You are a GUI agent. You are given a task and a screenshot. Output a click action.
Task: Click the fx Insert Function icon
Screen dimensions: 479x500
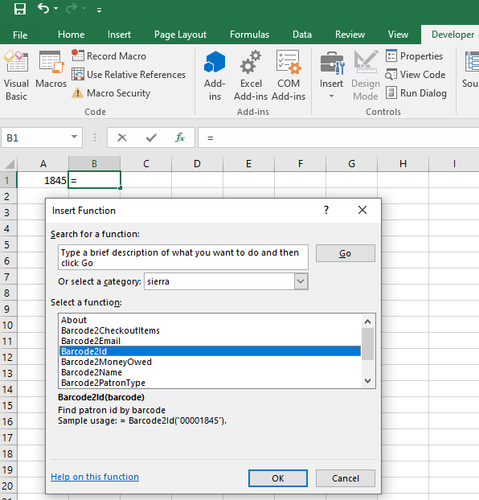coord(180,137)
